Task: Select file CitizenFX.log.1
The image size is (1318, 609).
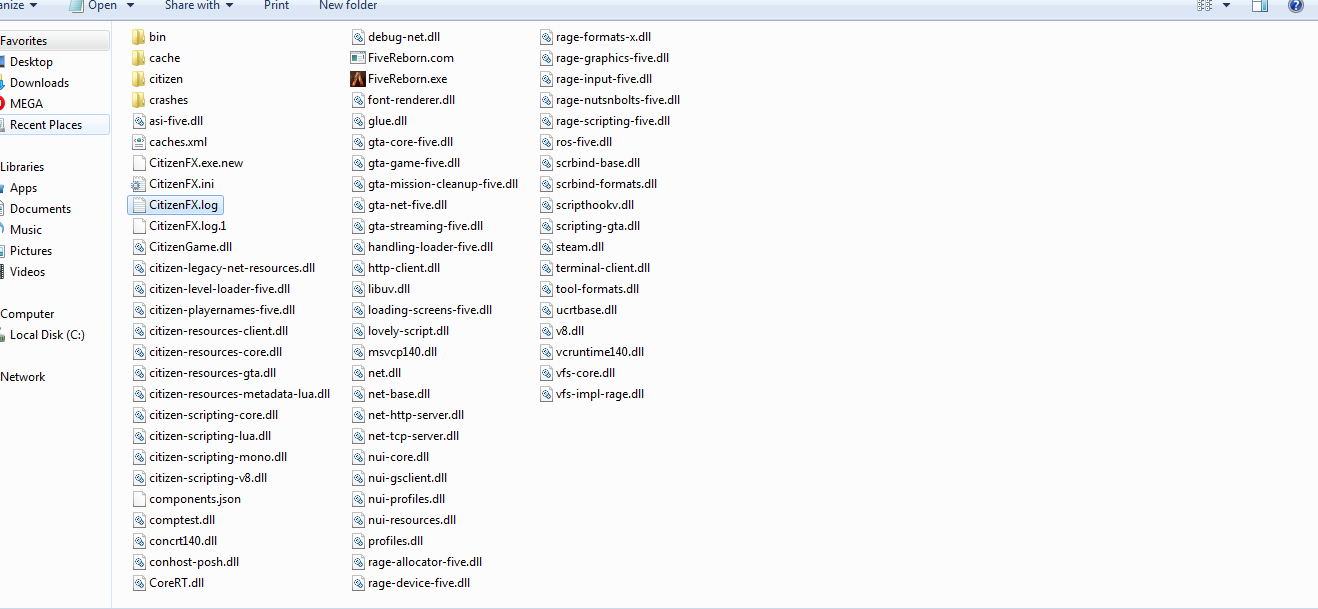Action: (x=188, y=226)
